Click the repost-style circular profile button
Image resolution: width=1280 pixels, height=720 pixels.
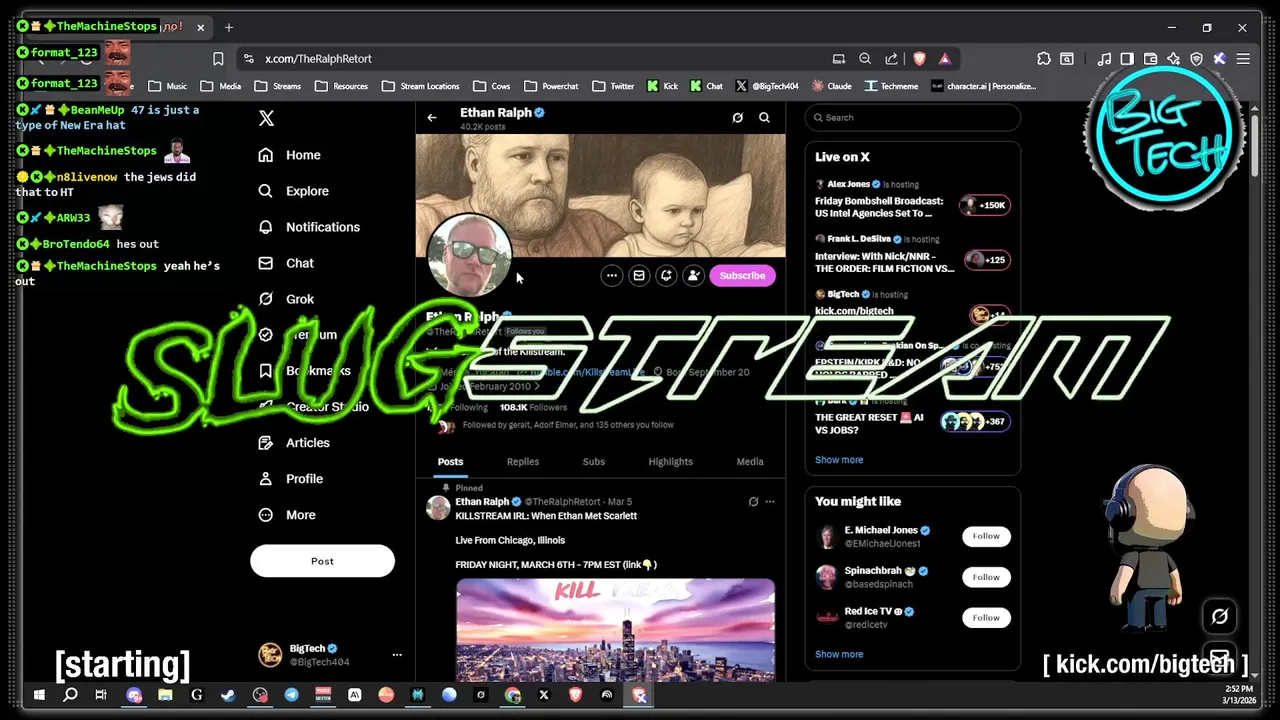[666, 276]
